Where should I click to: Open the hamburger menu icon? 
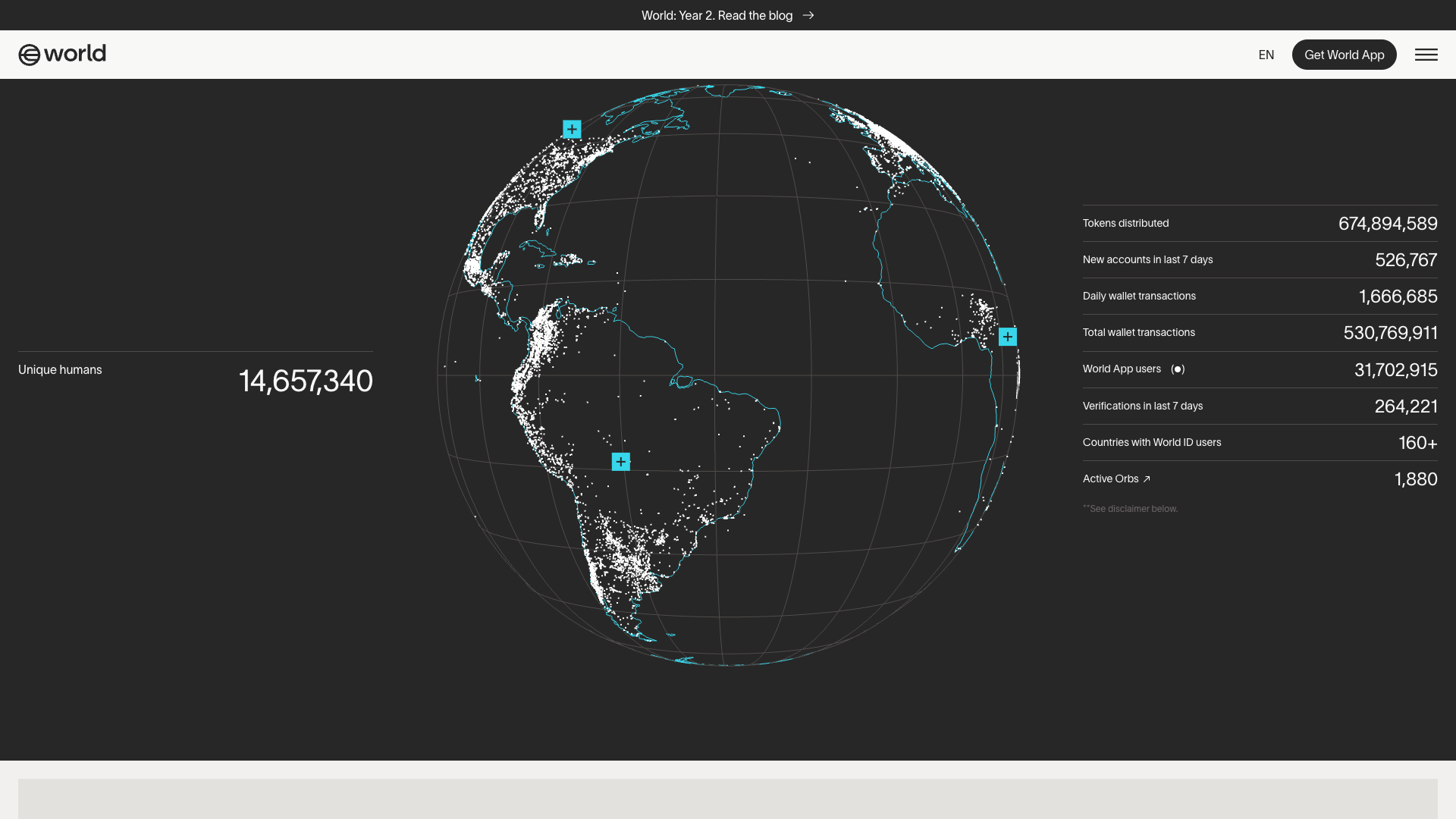1426,55
